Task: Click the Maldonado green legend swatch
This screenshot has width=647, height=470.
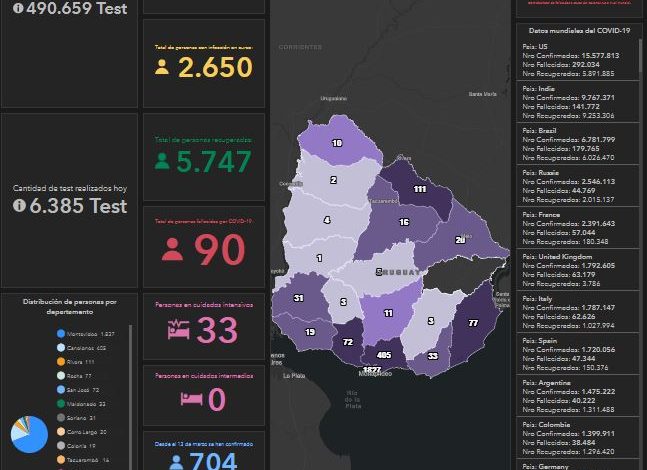Action: pos(62,403)
